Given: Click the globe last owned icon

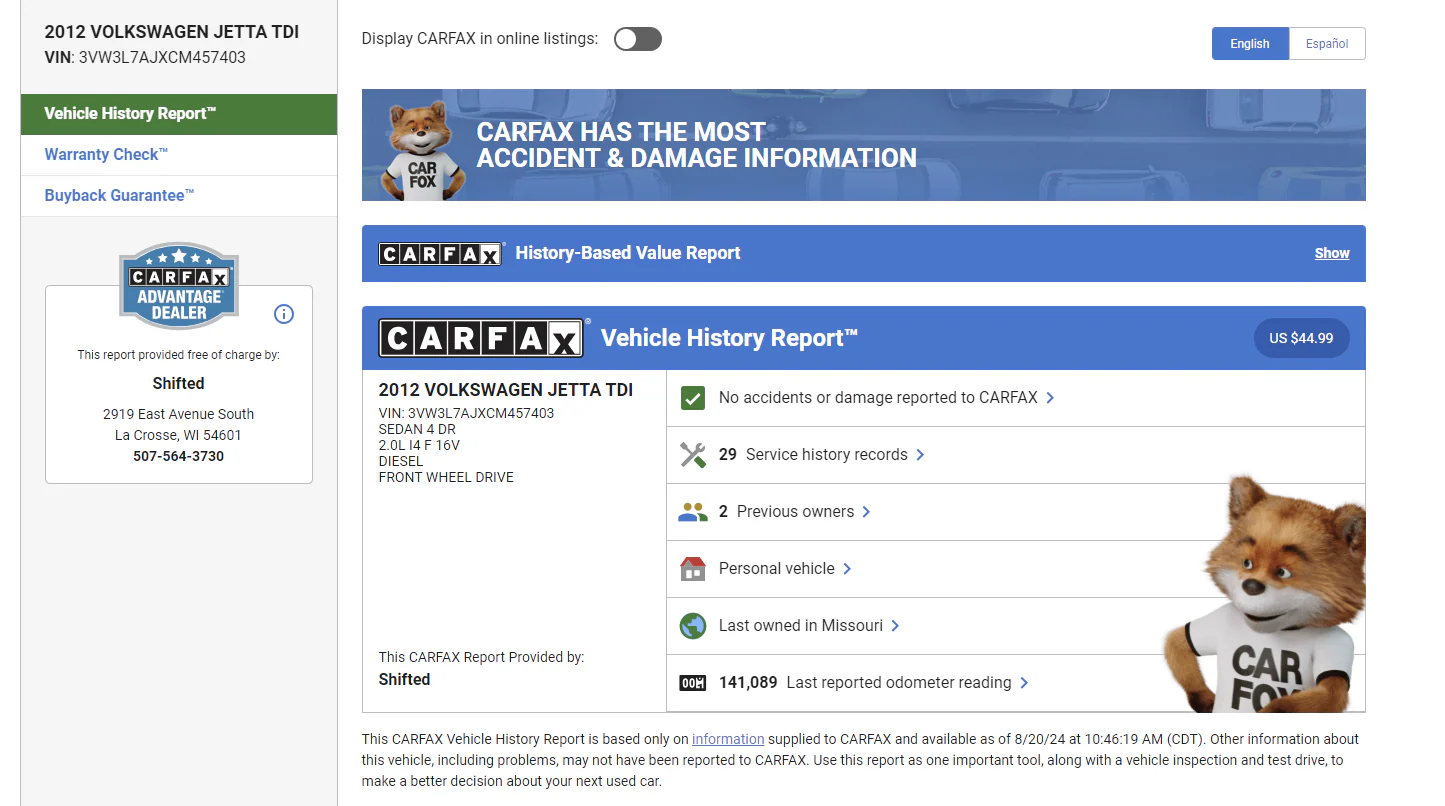Looking at the screenshot, I should tap(692, 626).
